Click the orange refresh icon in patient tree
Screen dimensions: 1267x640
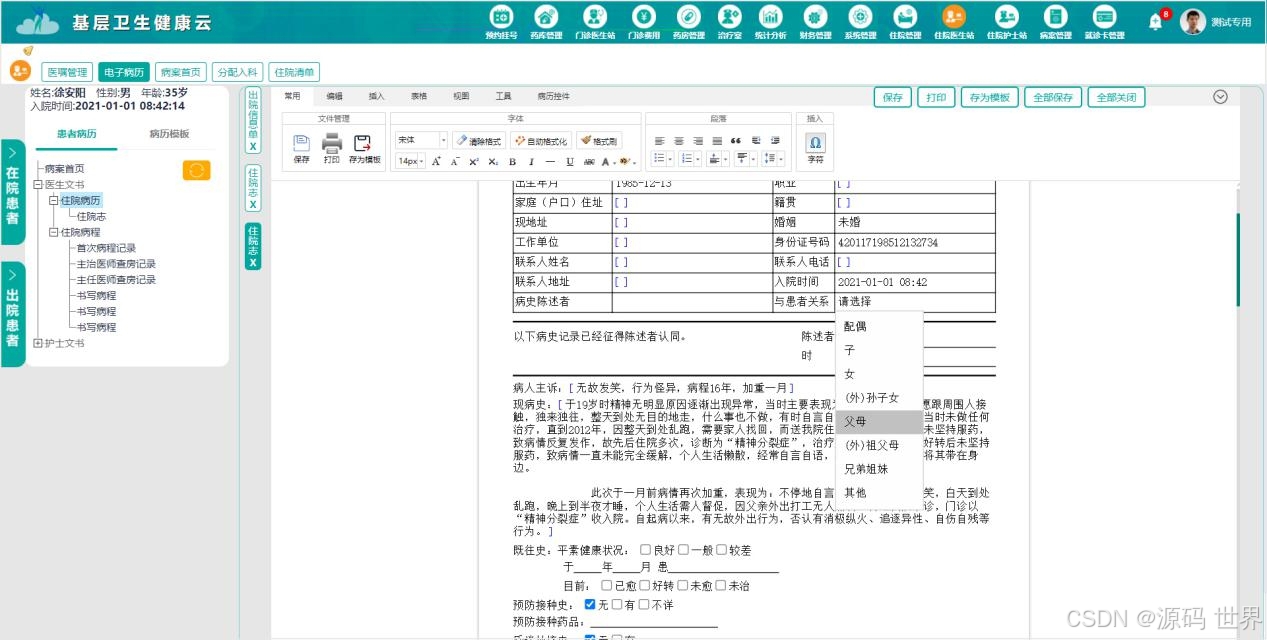[197, 170]
